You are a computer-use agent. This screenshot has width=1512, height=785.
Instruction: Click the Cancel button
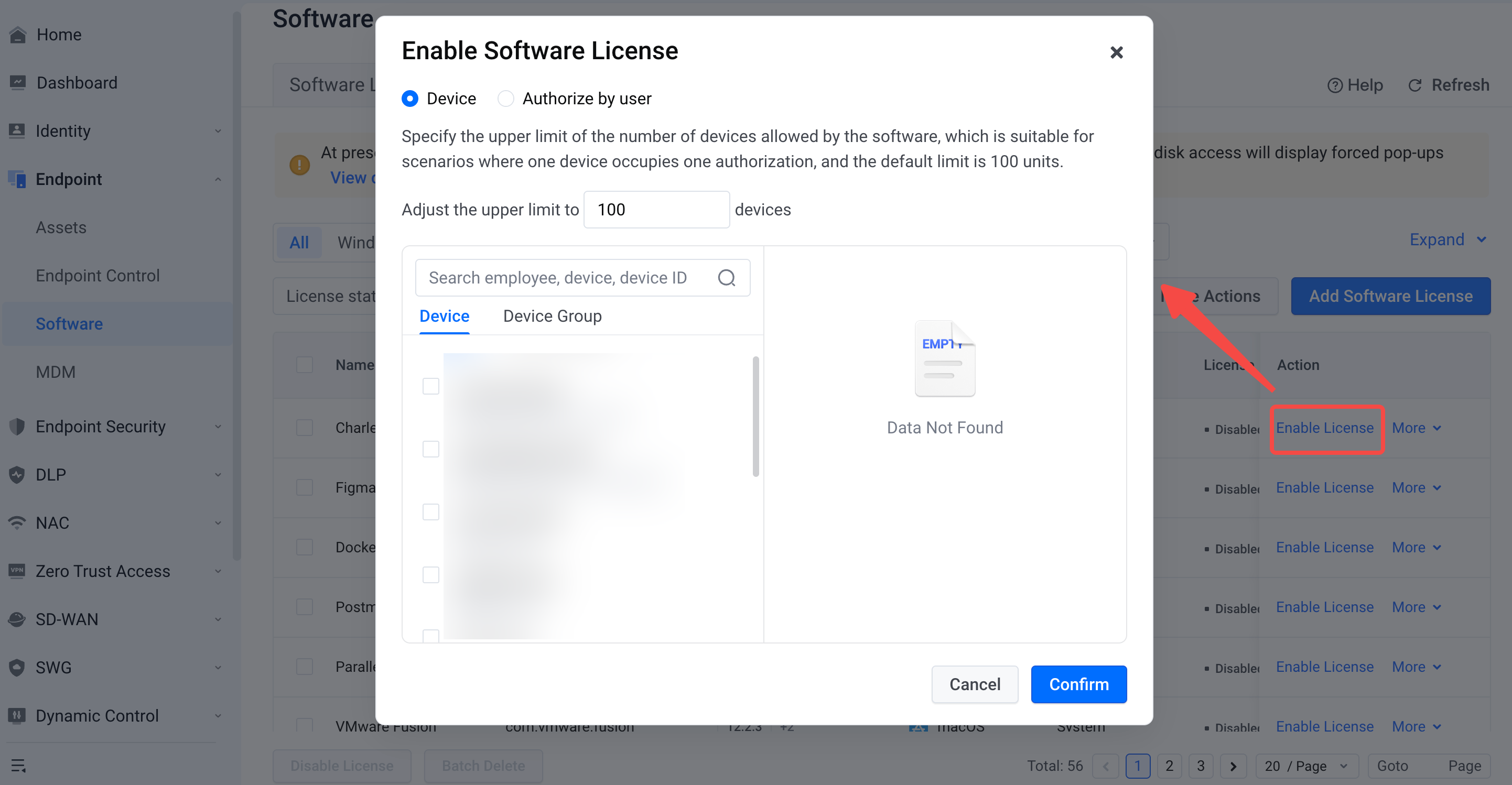click(x=974, y=684)
